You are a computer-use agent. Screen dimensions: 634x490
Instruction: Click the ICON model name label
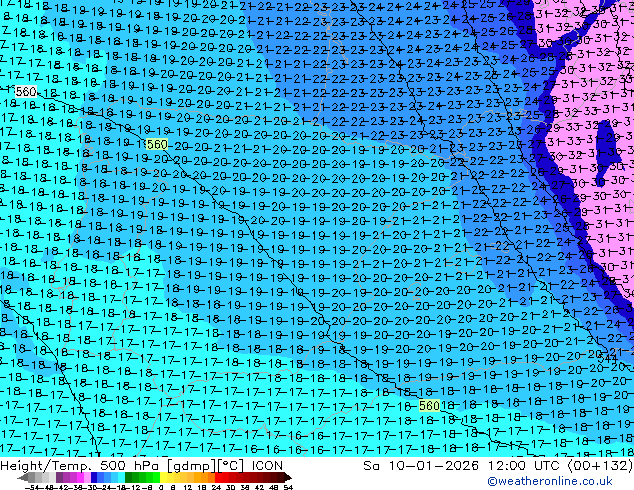coord(267,465)
